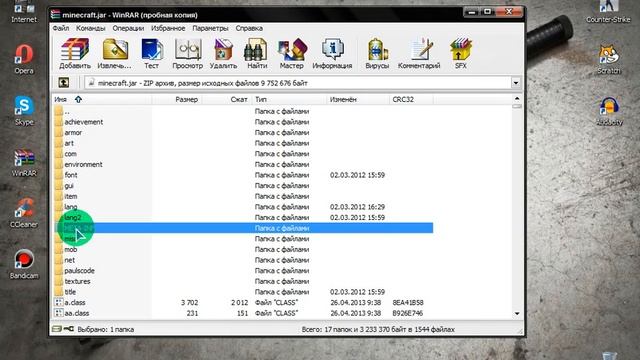Sort list by Тип column header
640x360 pixels.
tap(289, 99)
